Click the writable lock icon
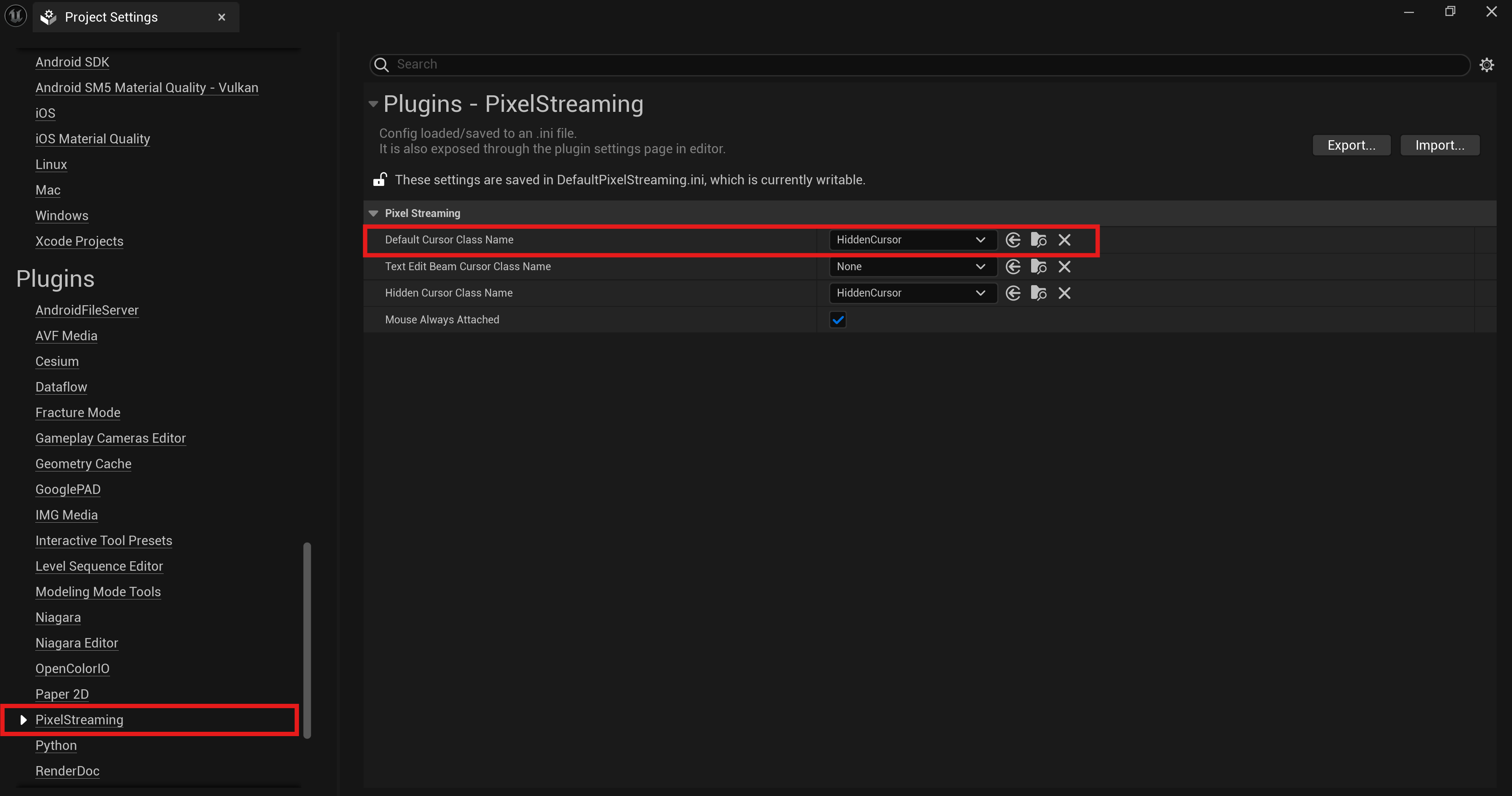The width and height of the screenshot is (1512, 796). 380,179
